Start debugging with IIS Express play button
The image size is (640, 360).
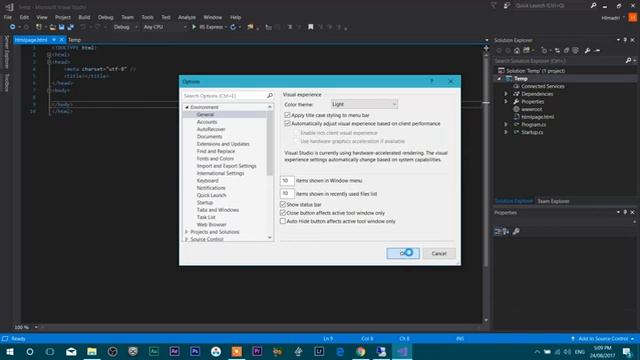(x=194, y=27)
